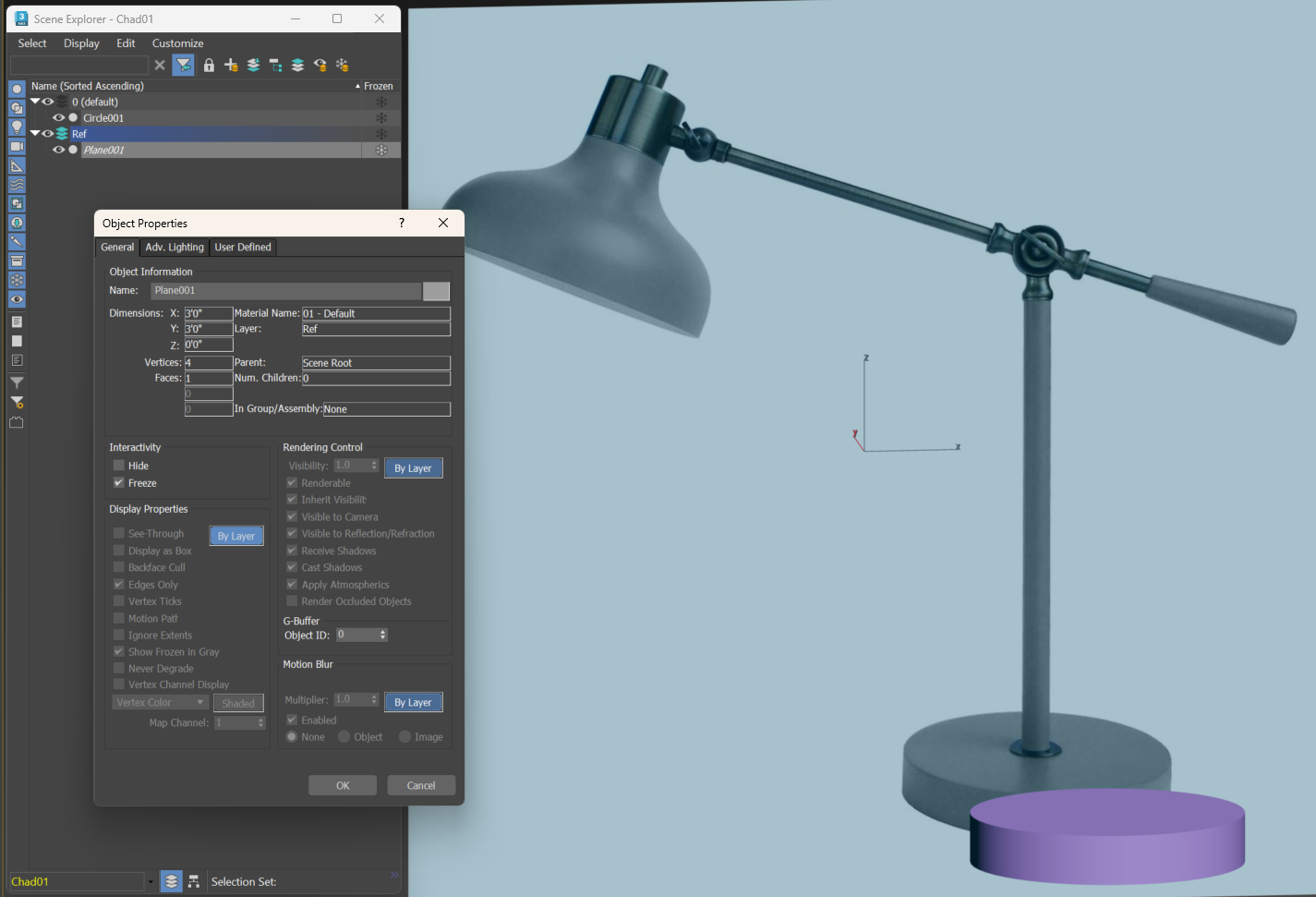Check the Hide checkbox under Interactivity
The image size is (1316, 897).
(118, 466)
